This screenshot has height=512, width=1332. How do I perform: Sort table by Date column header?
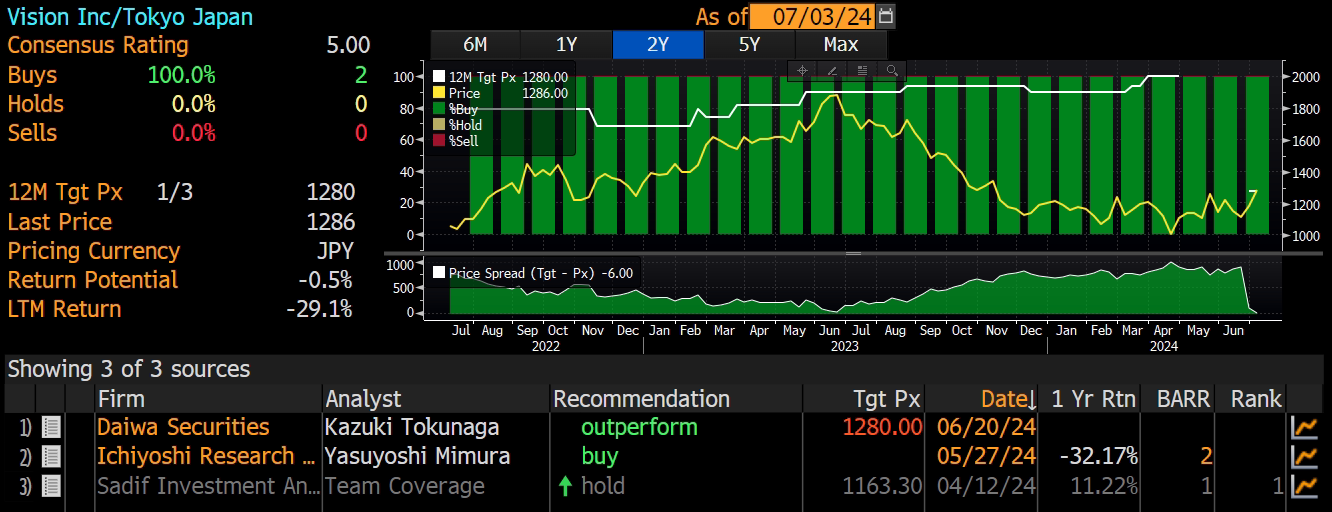coord(1008,399)
